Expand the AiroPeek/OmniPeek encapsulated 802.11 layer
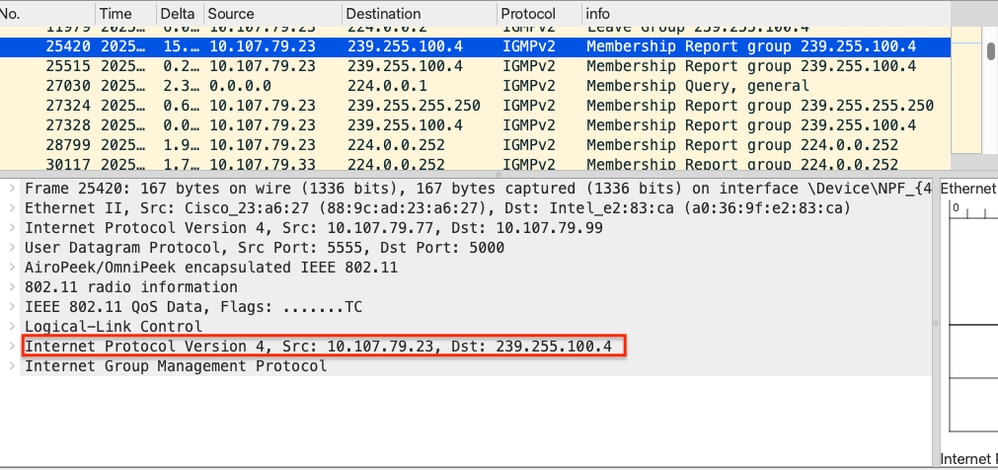Viewport: 998px width, 470px height. pyautogui.click(x=12, y=267)
